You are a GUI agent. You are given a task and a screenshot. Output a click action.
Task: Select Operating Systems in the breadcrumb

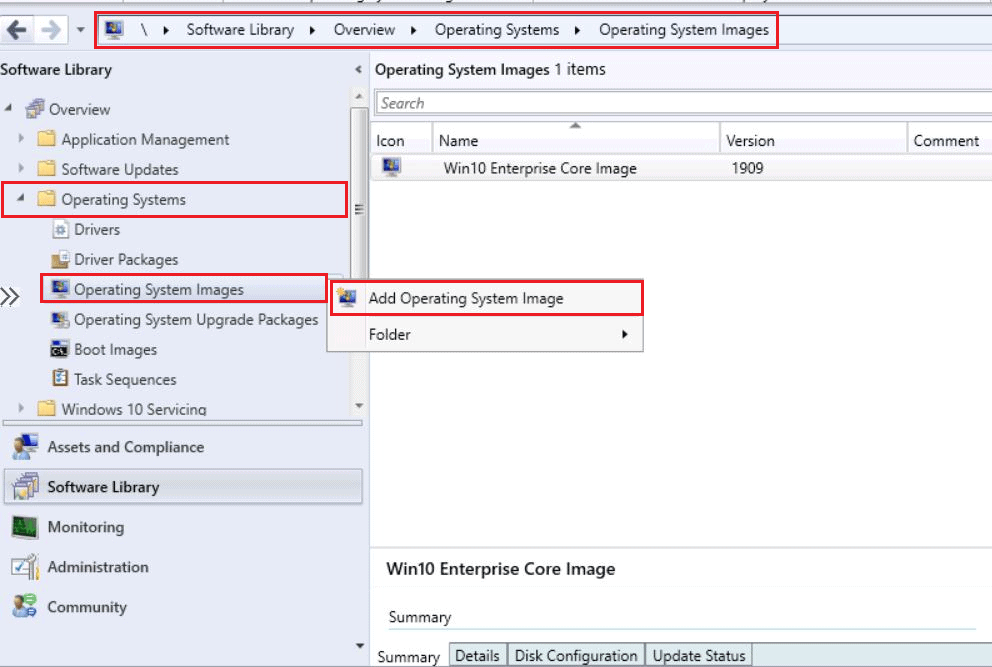pos(497,30)
